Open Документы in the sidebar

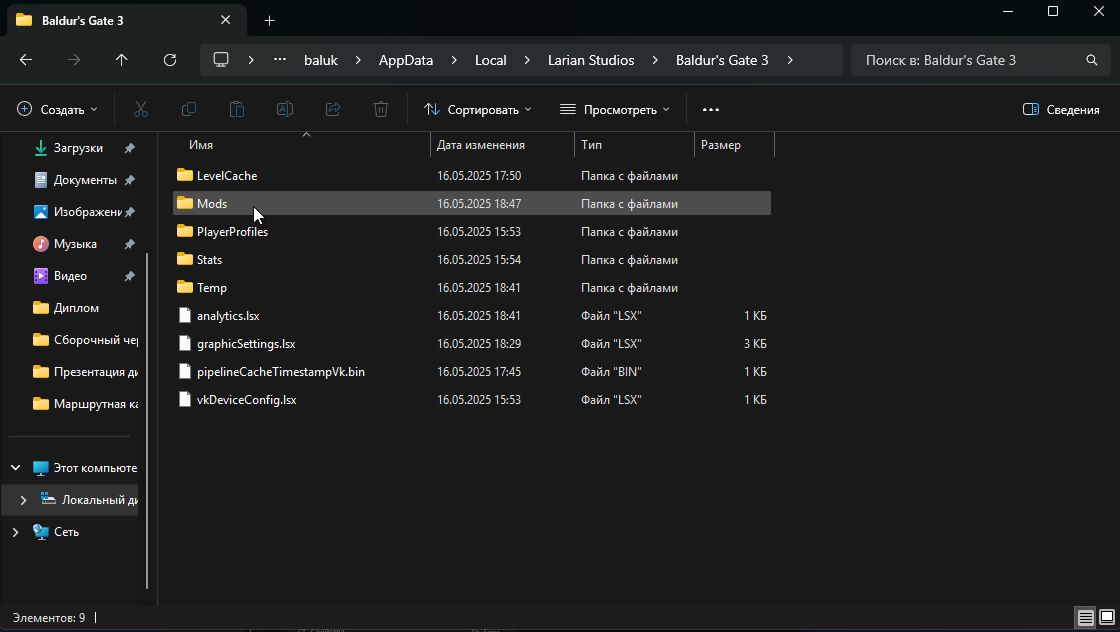point(84,180)
